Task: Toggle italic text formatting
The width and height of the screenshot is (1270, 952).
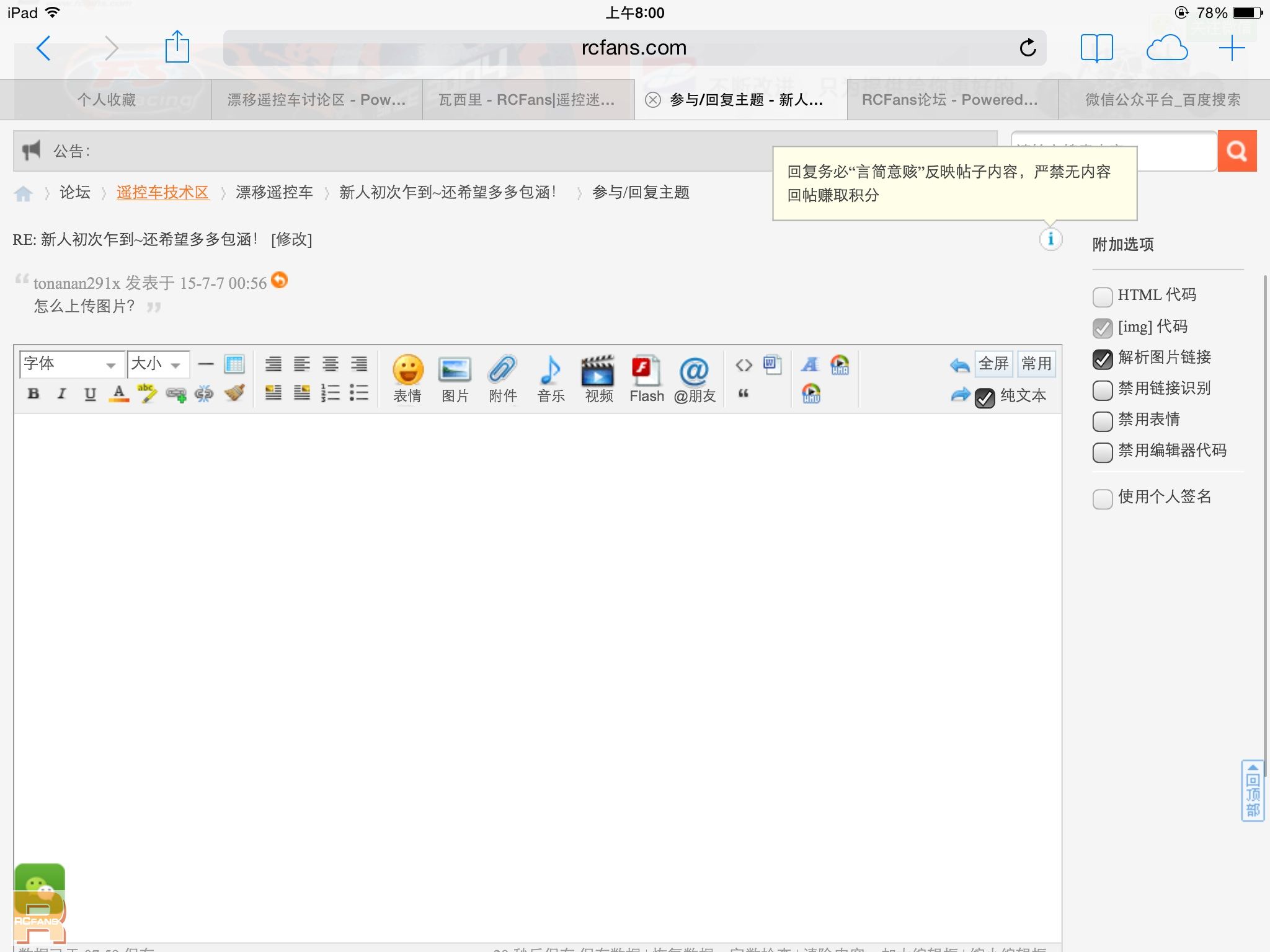Action: (x=61, y=394)
